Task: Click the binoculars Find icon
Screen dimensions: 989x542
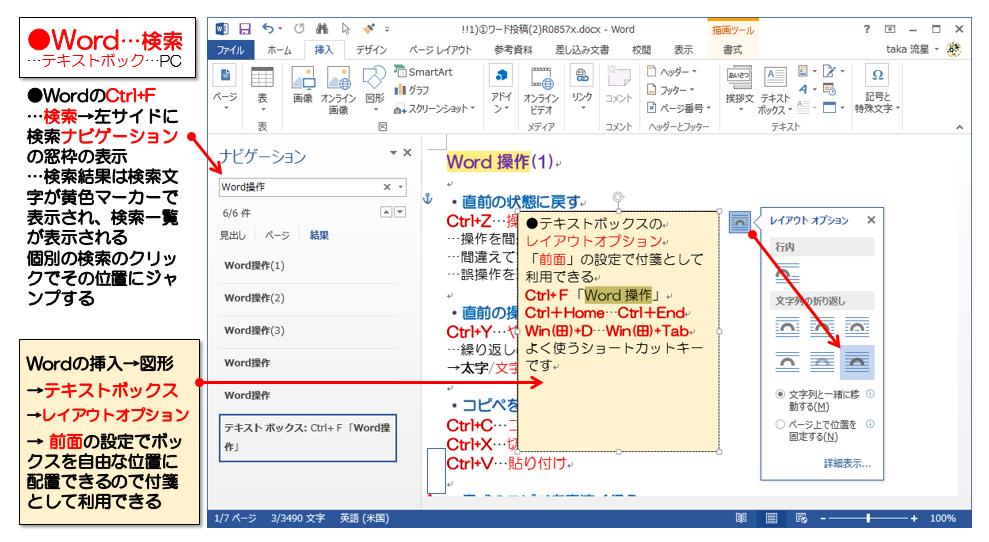Action: click(x=322, y=29)
